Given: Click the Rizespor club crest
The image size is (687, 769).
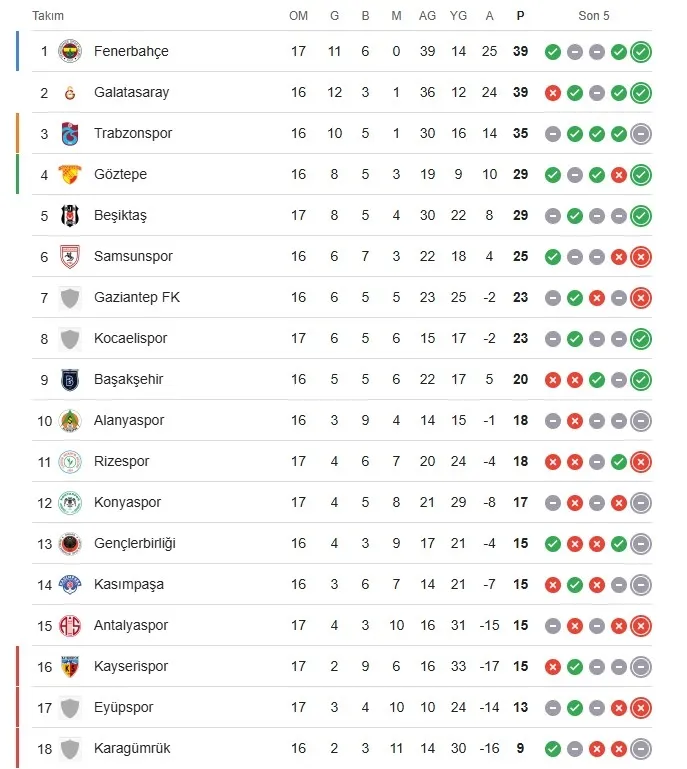Looking at the screenshot, I should pos(70,461).
